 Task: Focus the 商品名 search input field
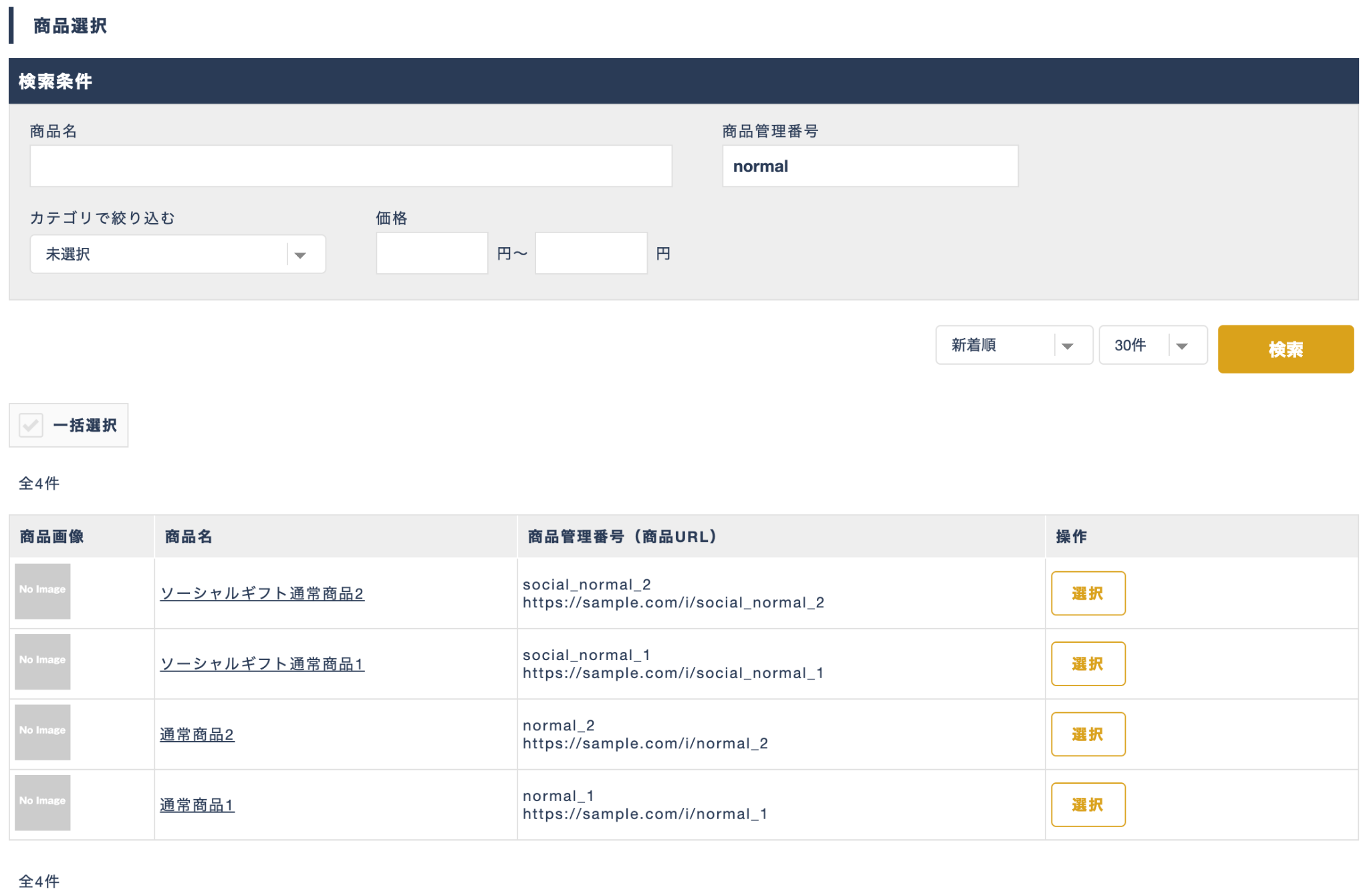click(350, 166)
